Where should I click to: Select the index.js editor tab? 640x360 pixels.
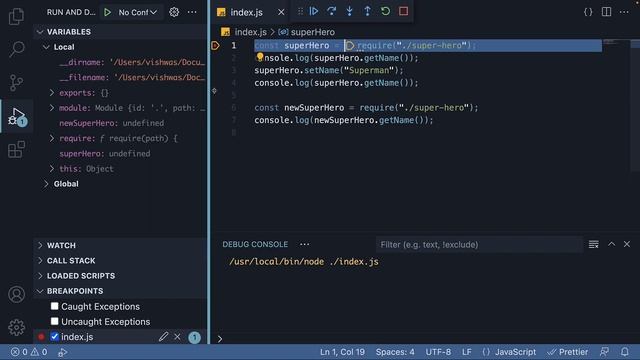pyautogui.click(x=246, y=12)
